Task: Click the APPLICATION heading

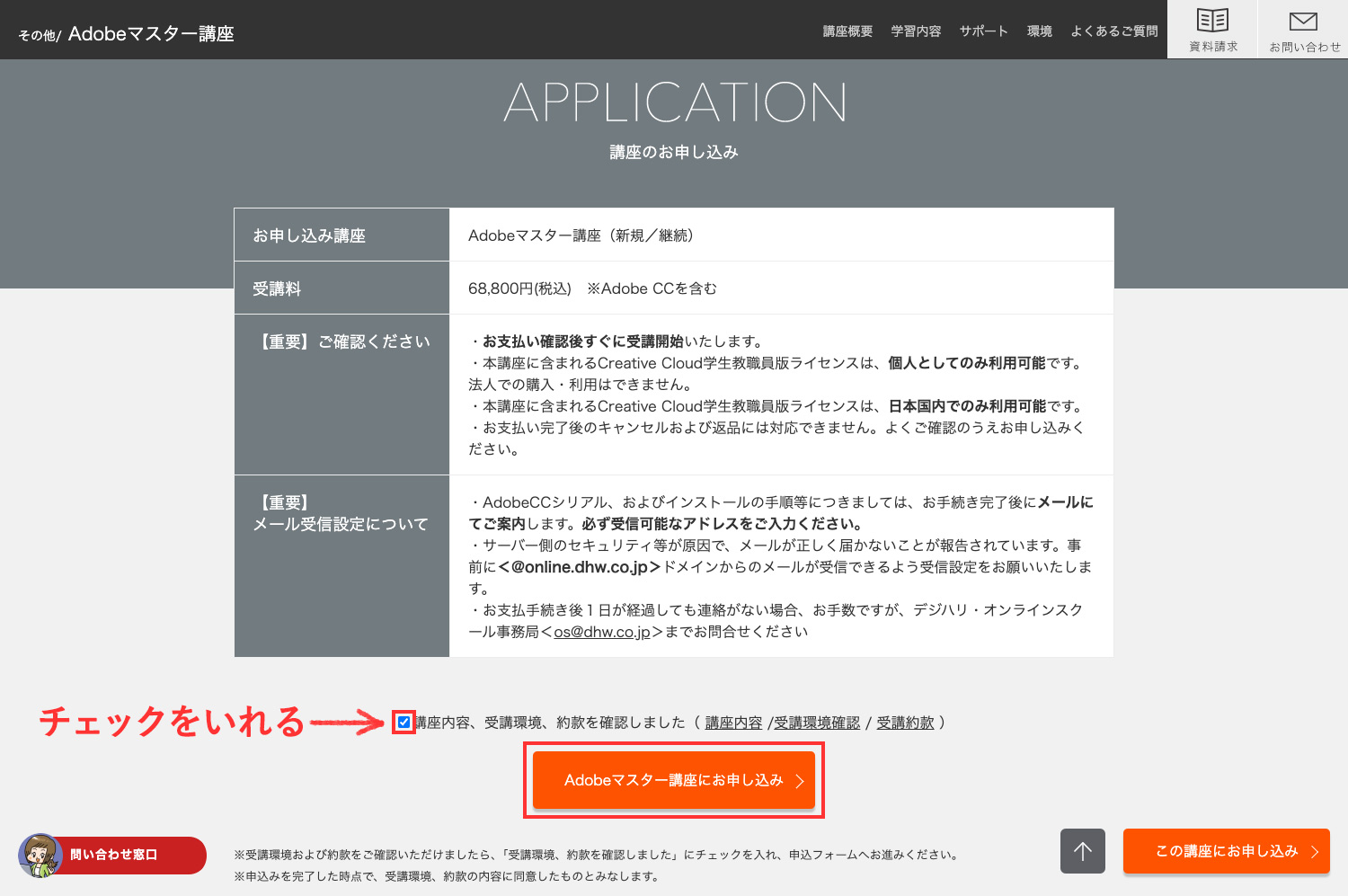Action: click(675, 102)
